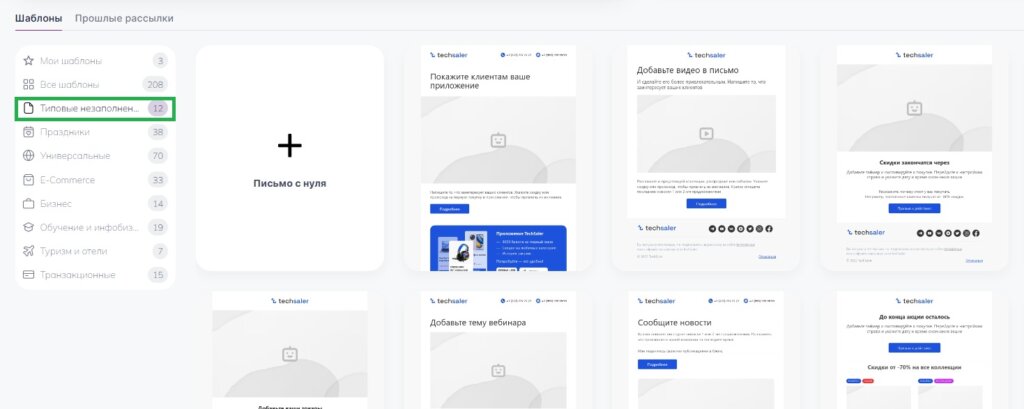The image size is (1024, 409).
Task: Click the briefcase icon beside Бизнес
Action: coord(28,203)
